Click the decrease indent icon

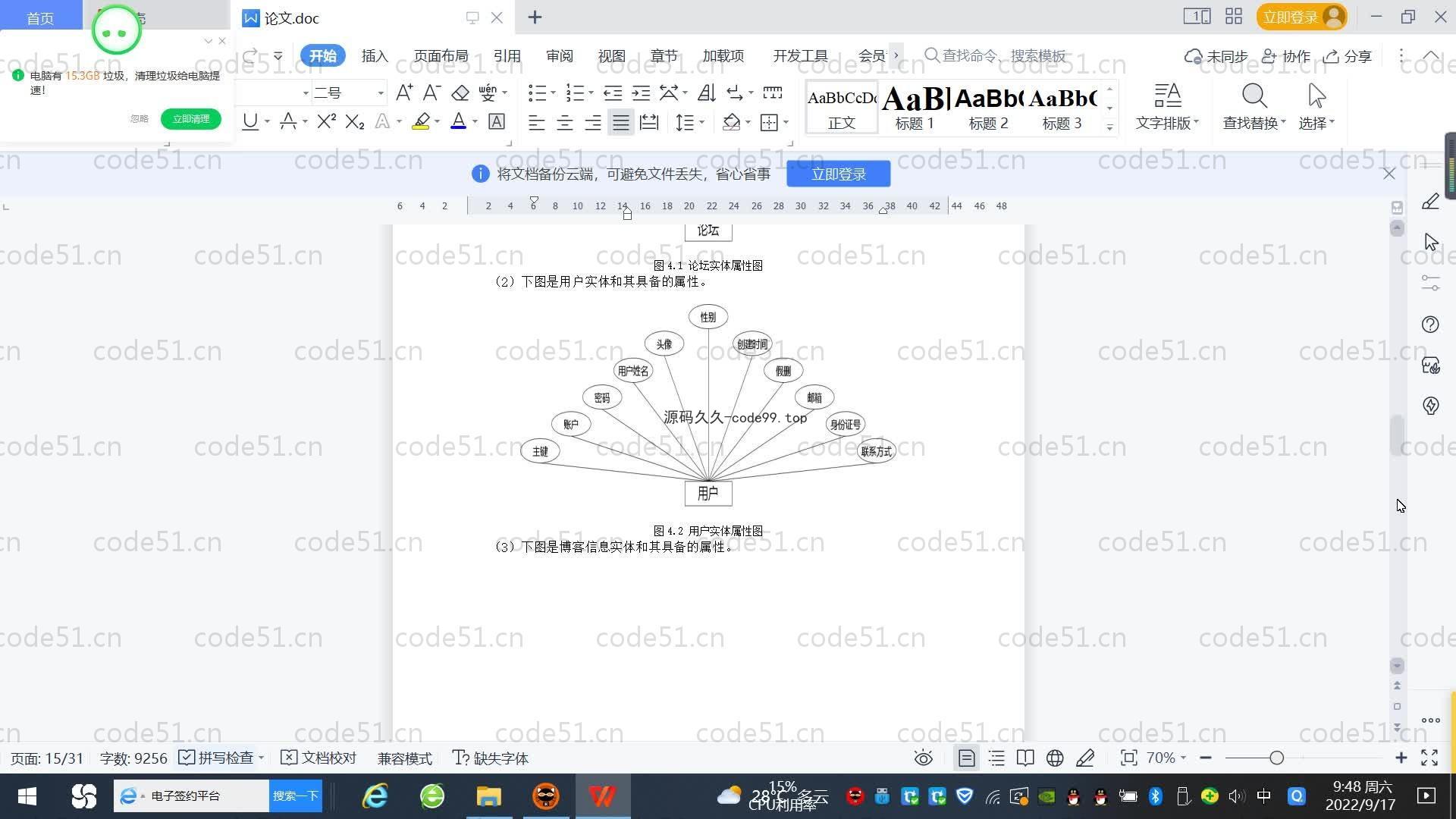613,93
